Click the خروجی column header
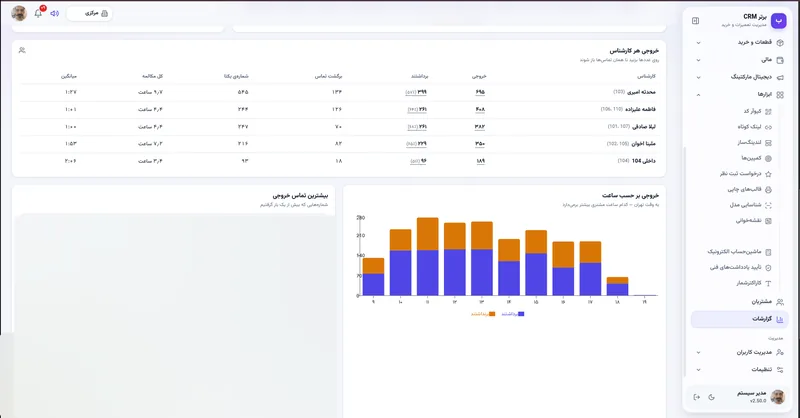 coord(479,76)
